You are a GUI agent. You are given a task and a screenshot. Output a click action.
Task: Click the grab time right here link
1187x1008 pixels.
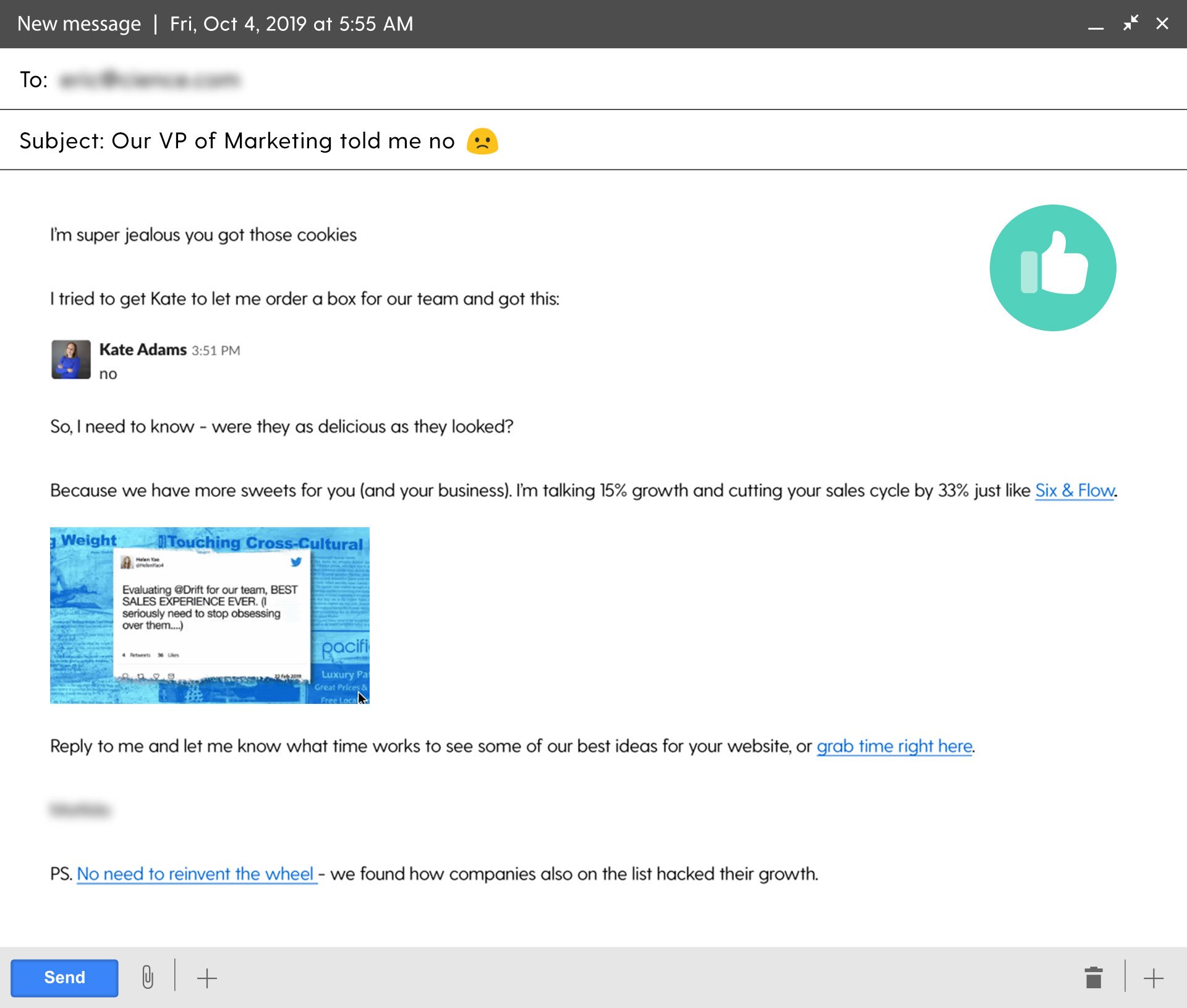coord(894,745)
